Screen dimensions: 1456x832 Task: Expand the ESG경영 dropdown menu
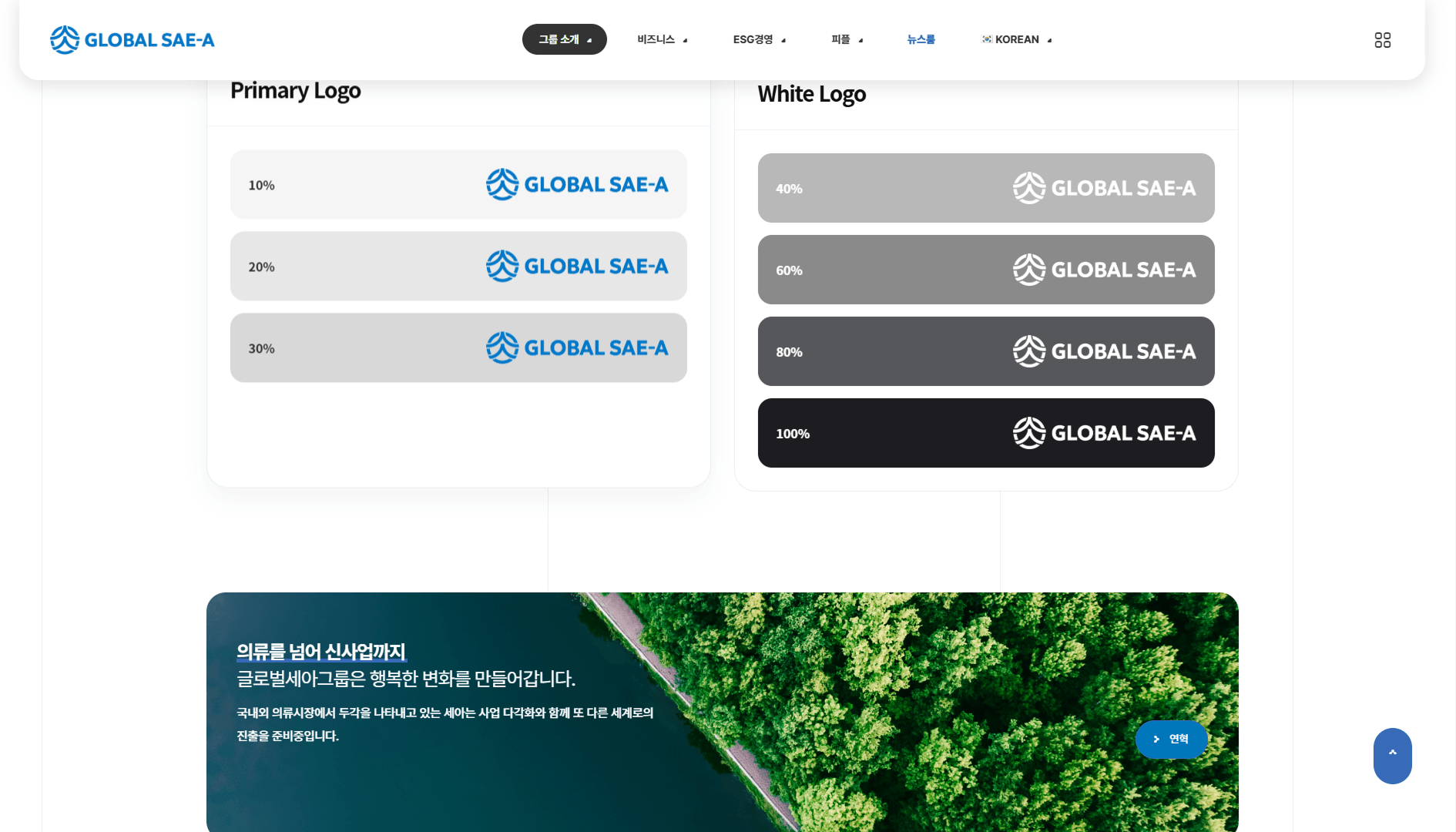click(x=759, y=39)
